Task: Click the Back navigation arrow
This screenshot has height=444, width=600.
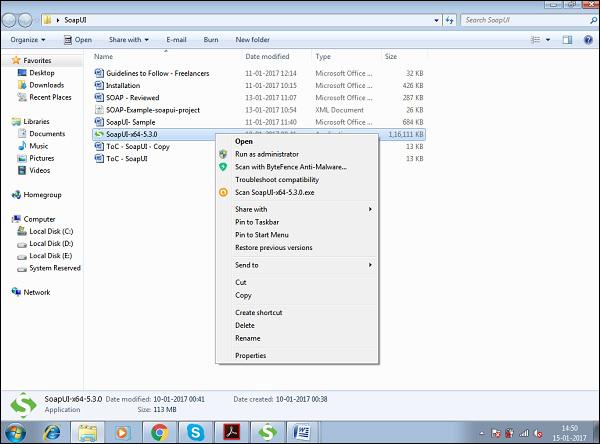Action: pos(10,20)
